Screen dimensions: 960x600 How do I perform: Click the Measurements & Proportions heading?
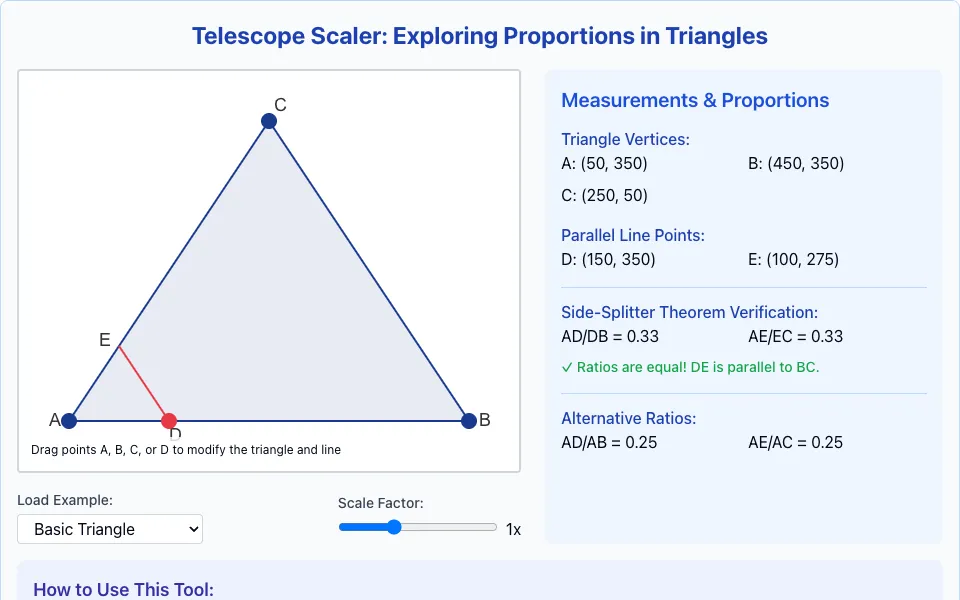click(x=695, y=100)
